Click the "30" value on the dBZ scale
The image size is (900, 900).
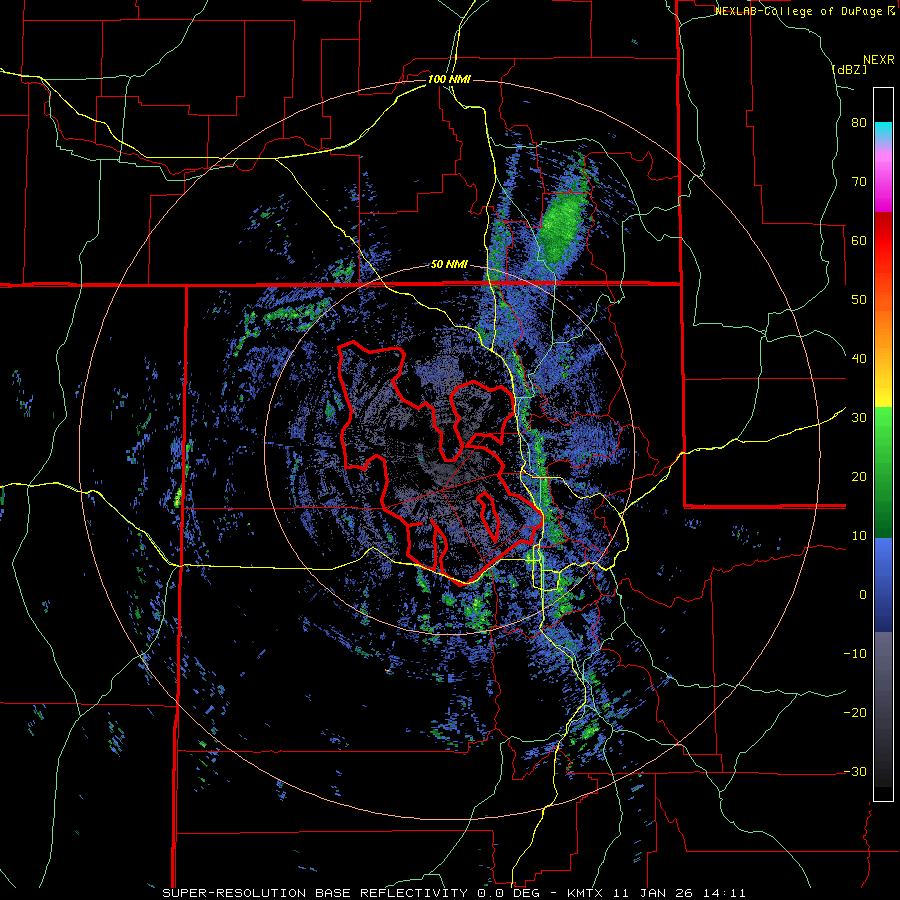859,418
